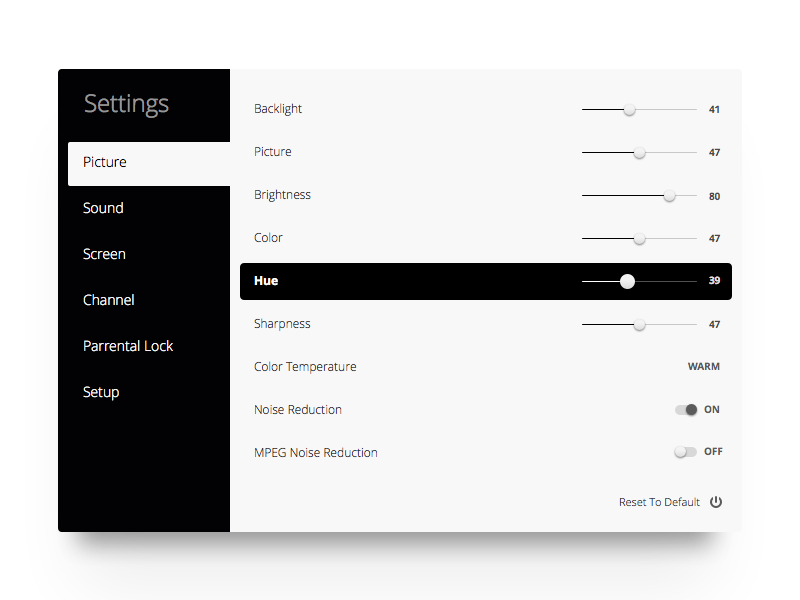The height and width of the screenshot is (600, 800).
Task: Navigate to the Setup section
Action: [101, 392]
